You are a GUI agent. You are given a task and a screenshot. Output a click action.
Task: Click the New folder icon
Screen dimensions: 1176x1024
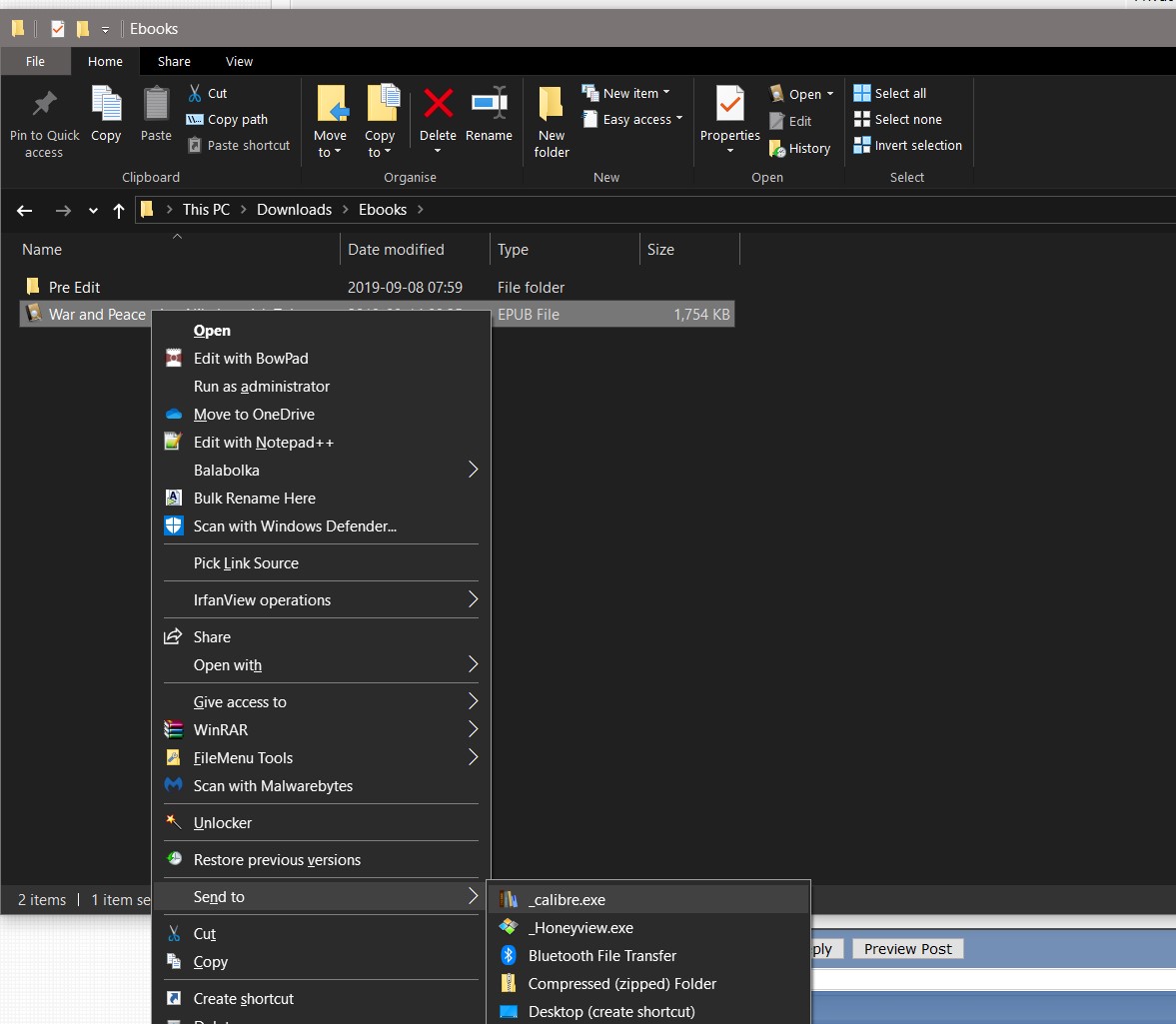(551, 104)
